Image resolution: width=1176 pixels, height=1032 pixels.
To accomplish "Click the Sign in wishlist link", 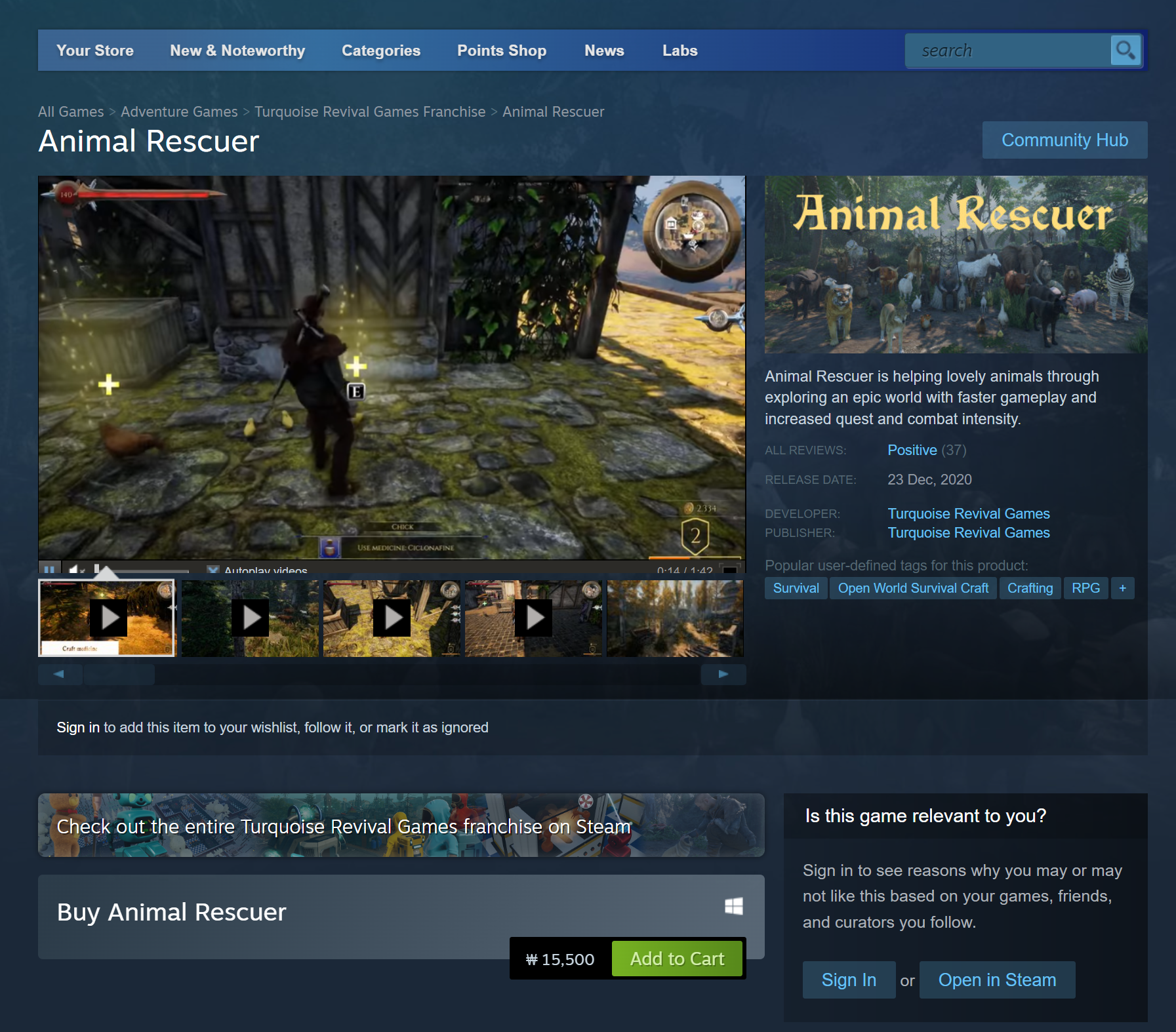I will click(x=78, y=727).
